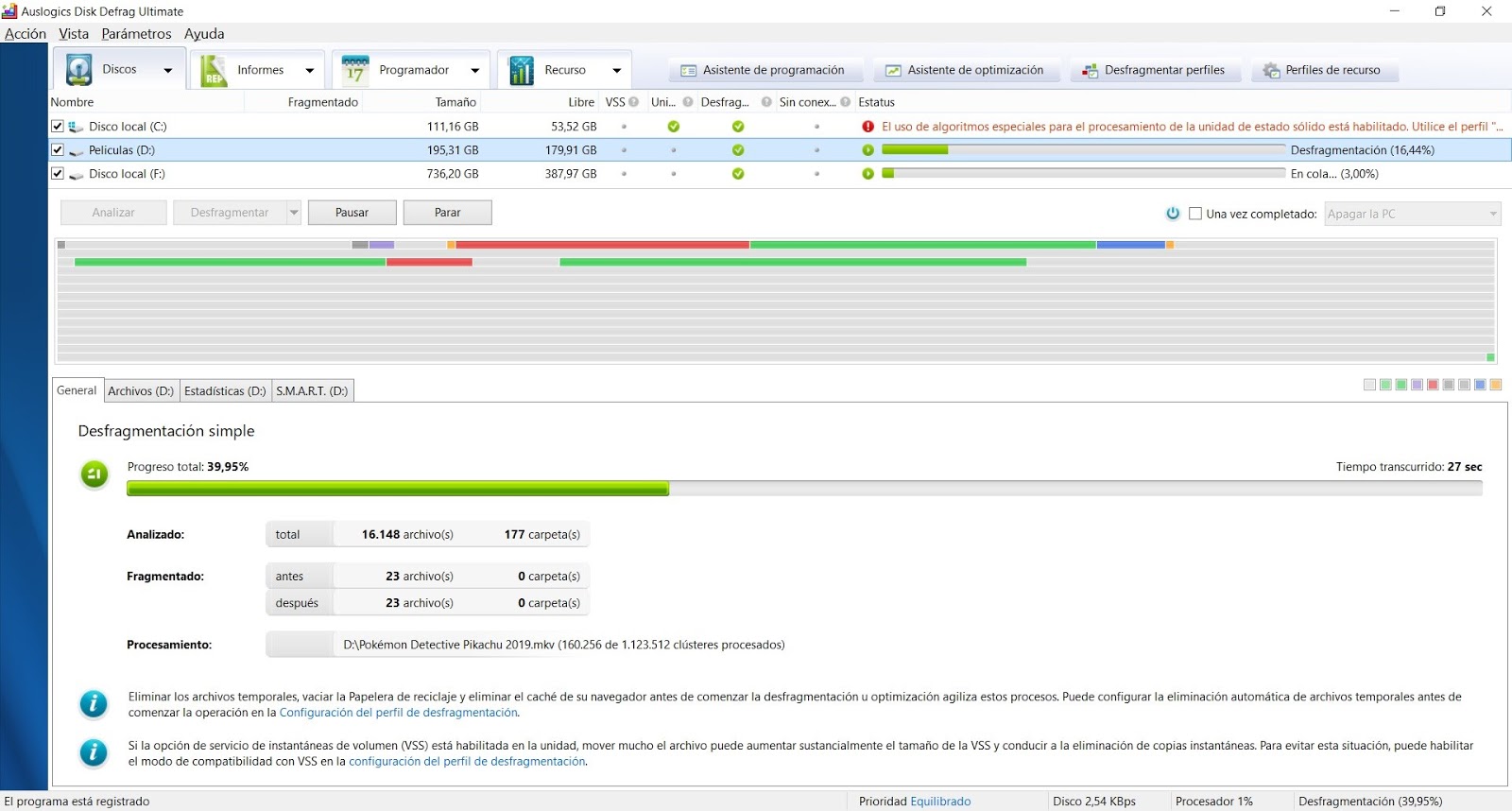This screenshot has height=811, width=1512.
Task: Enable the Una vez completado checkbox
Action: (1195, 214)
